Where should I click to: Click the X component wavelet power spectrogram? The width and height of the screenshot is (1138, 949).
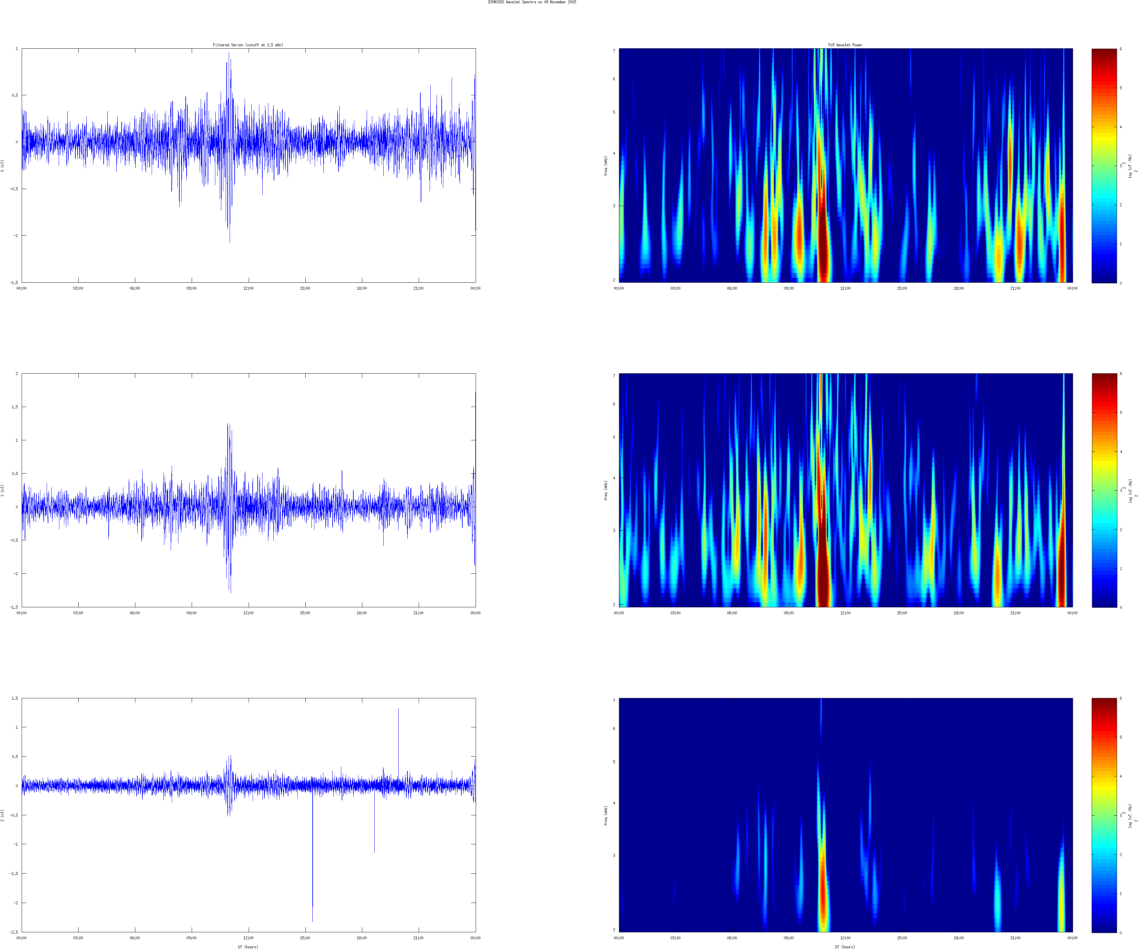click(x=846, y=165)
